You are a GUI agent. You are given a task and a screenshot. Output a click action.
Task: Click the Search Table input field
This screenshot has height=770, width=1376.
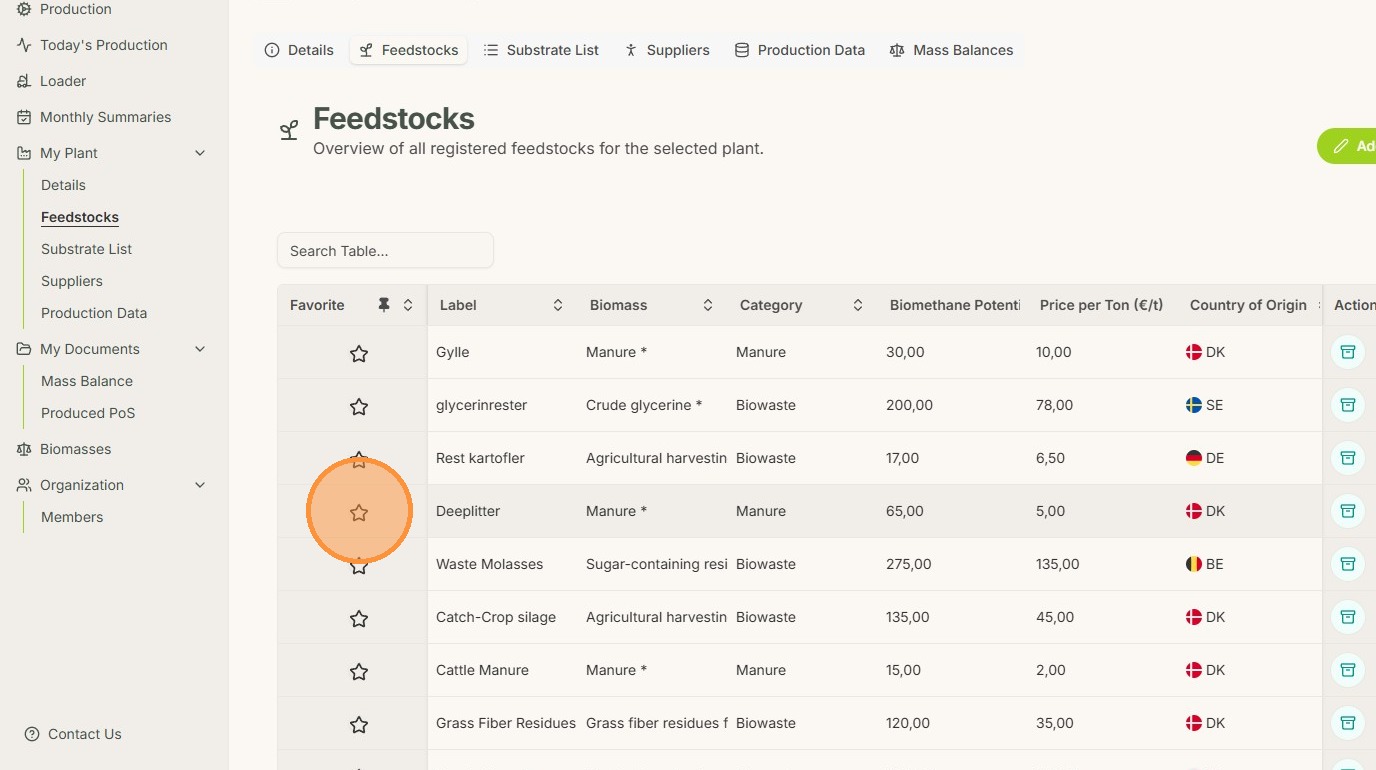[385, 251]
